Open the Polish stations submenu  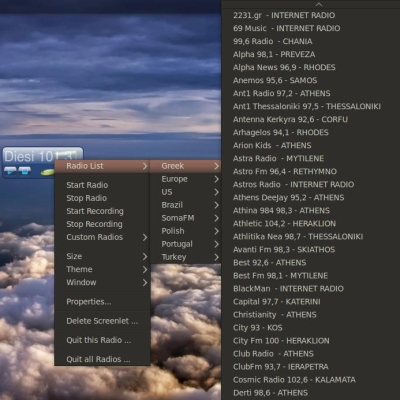pyautogui.click(x=185, y=231)
